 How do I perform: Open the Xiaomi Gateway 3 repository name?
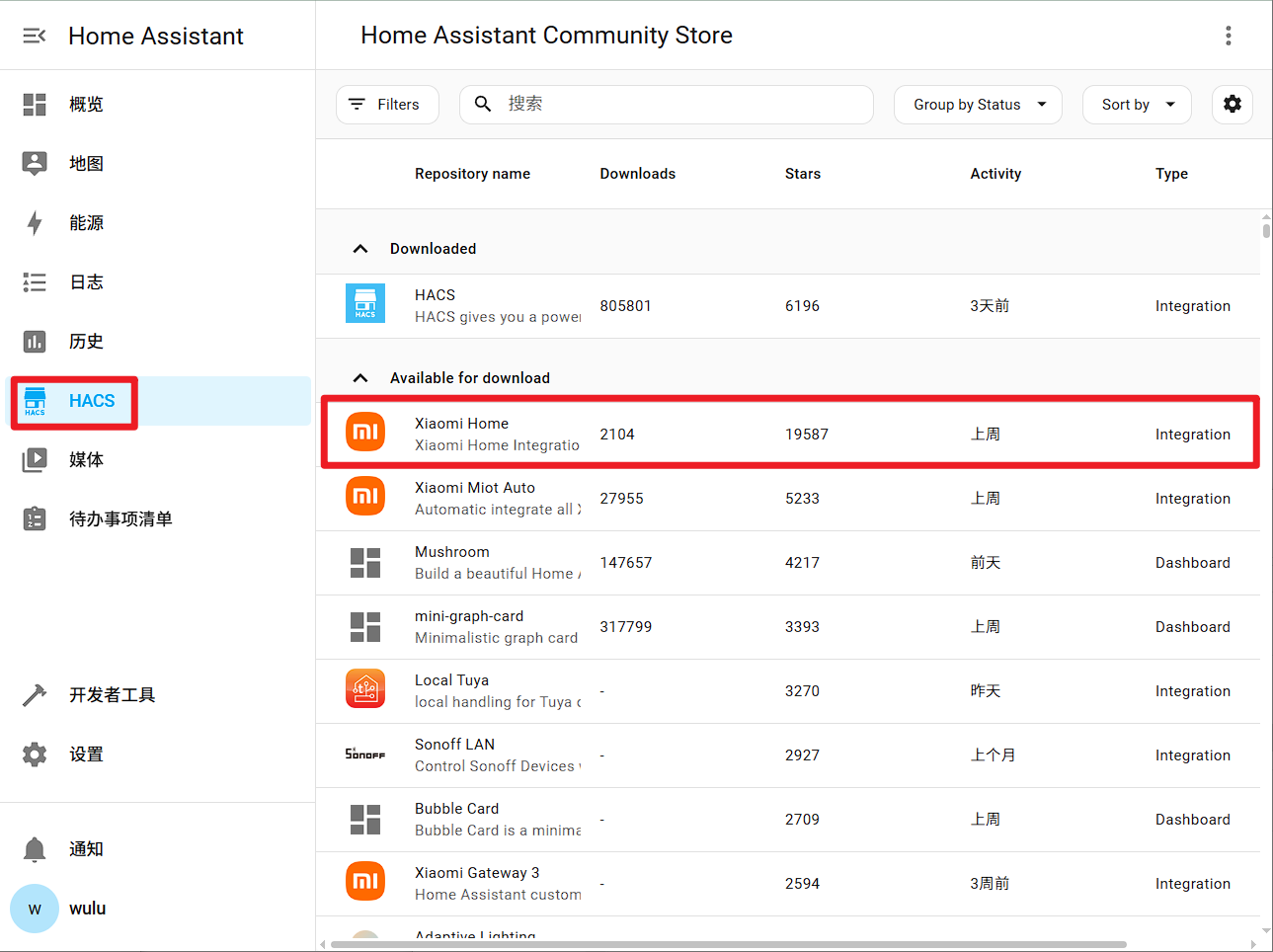(x=477, y=873)
